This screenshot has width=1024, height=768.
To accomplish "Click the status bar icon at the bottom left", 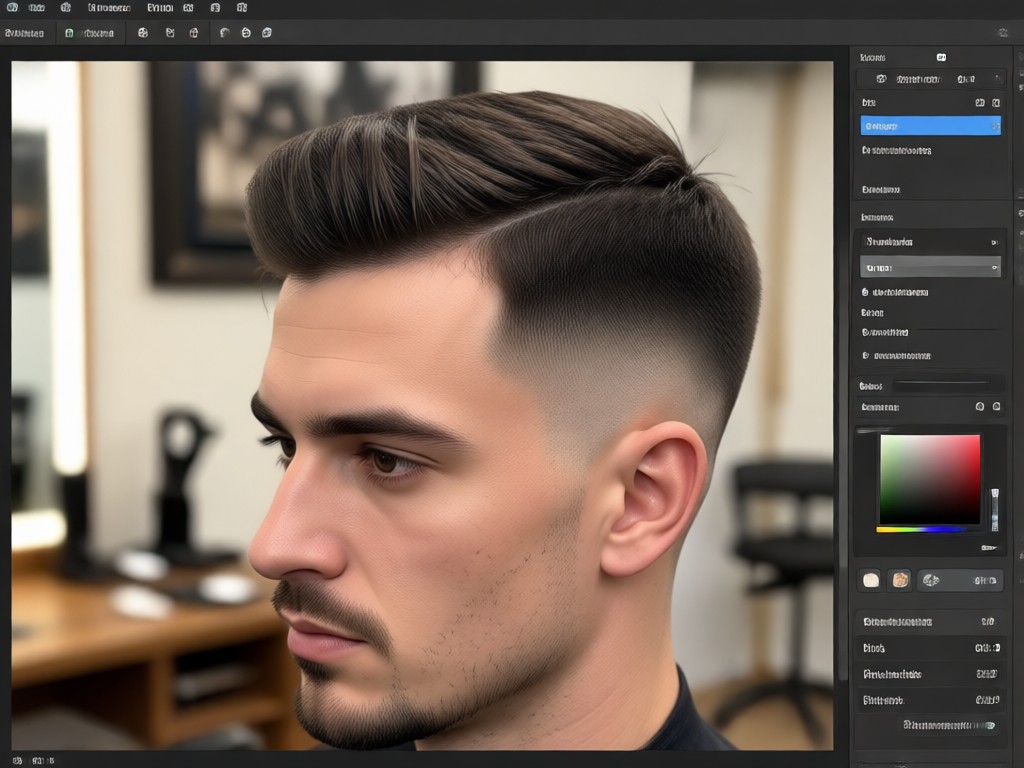I will pyautogui.click(x=18, y=760).
